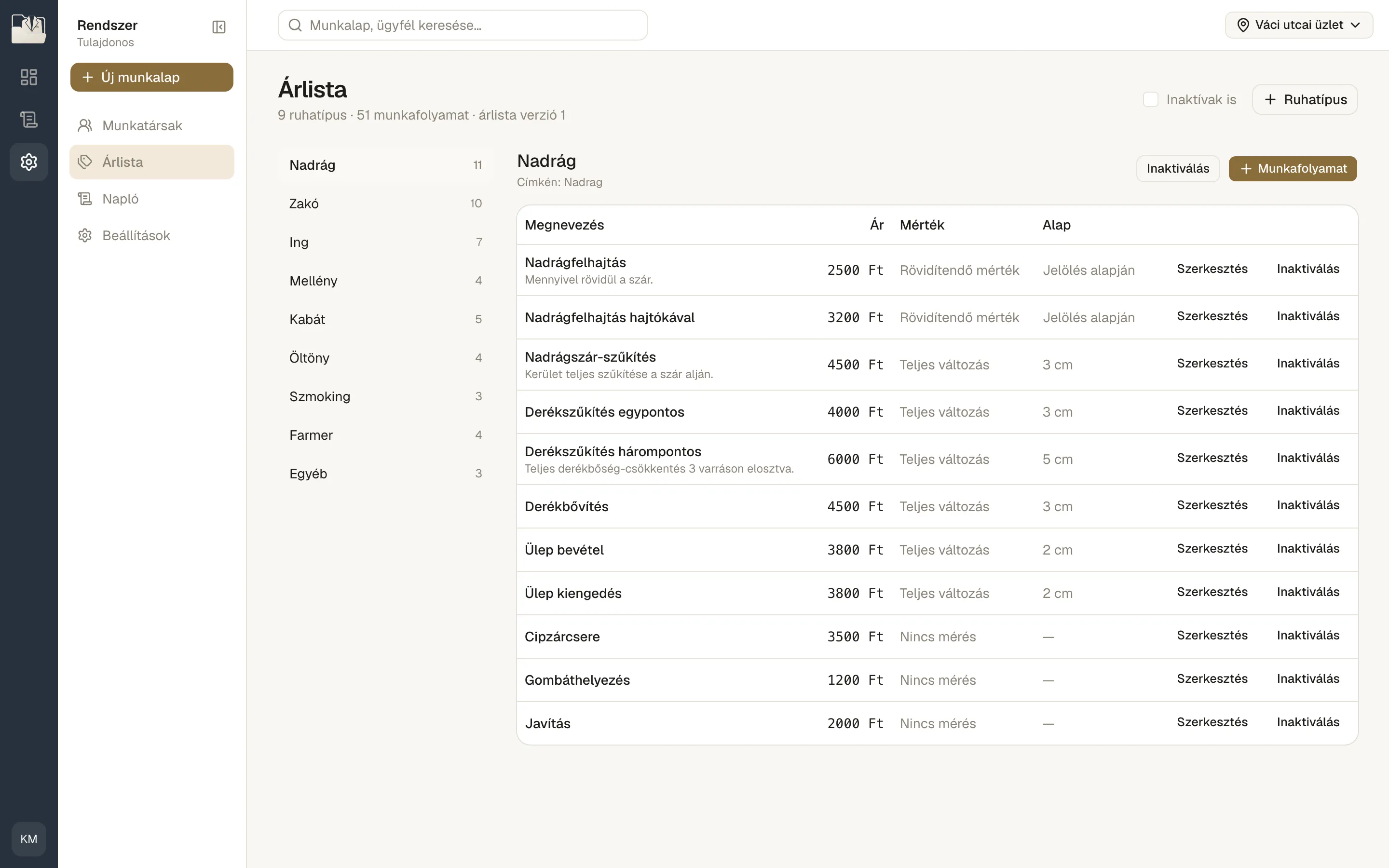1389x868 pixels.
Task: Edit the Cipzárcsere row
Action: [x=1212, y=636]
